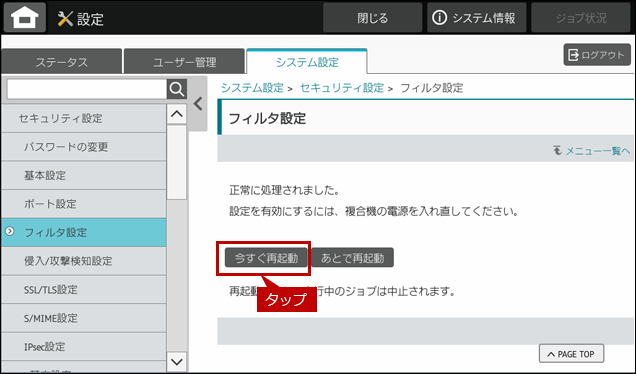Screen dimensions: 636x374
Task: Click the フィルタ設定 page heading
Action: tap(267, 118)
